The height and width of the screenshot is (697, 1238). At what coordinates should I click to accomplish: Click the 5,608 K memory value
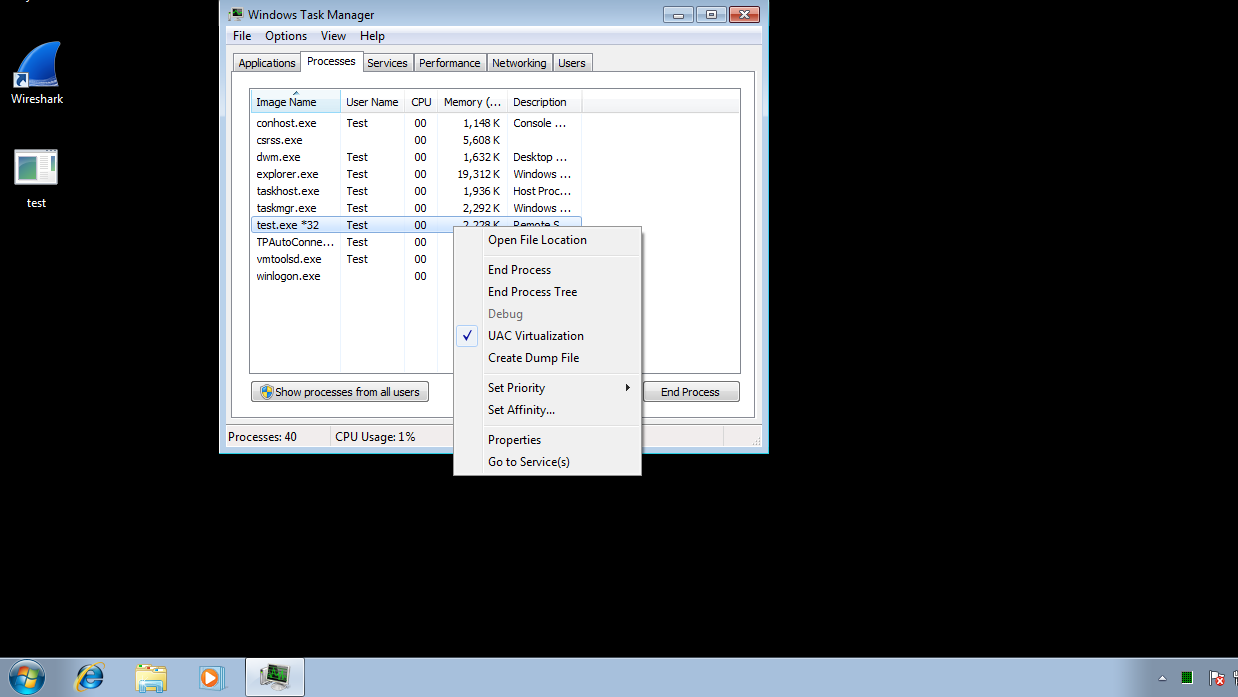point(482,140)
